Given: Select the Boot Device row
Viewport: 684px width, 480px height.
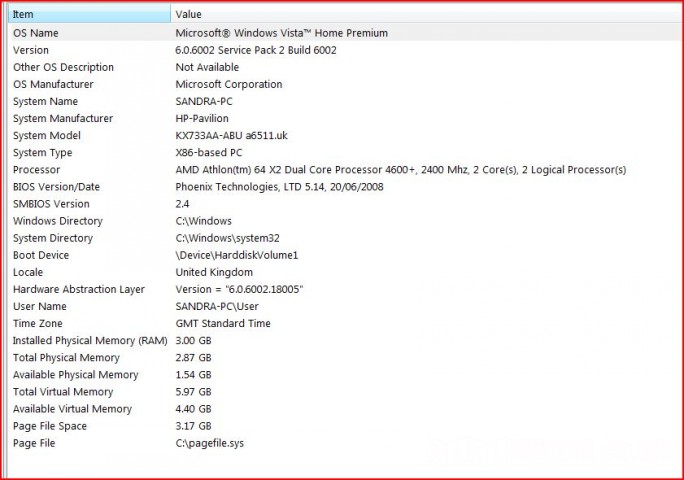Looking at the screenshot, I should (41, 255).
